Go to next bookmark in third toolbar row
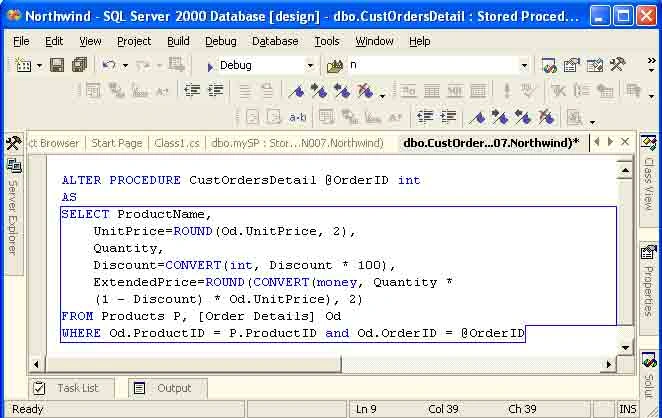662x418 pixels. click(500, 117)
